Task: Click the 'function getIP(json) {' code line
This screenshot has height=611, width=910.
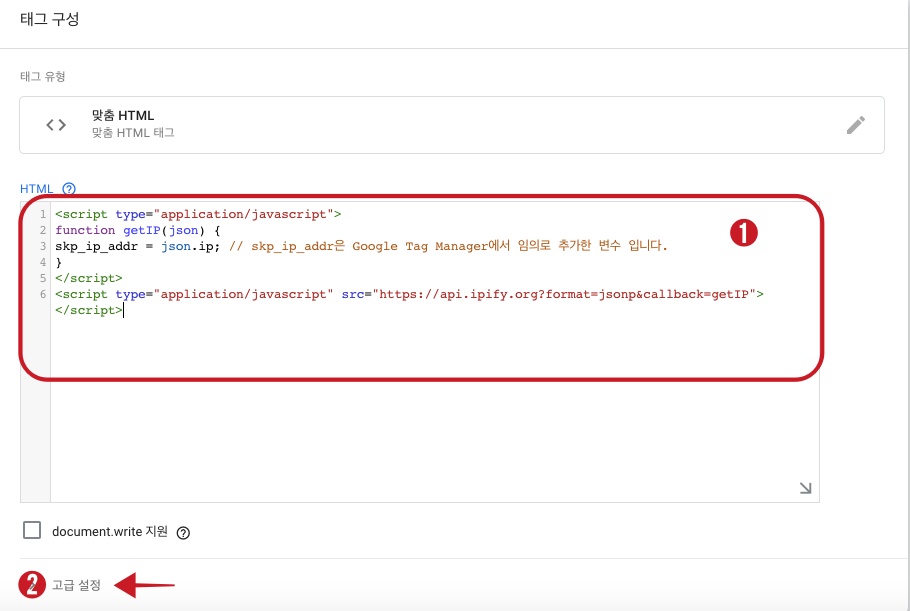Action: coord(138,230)
